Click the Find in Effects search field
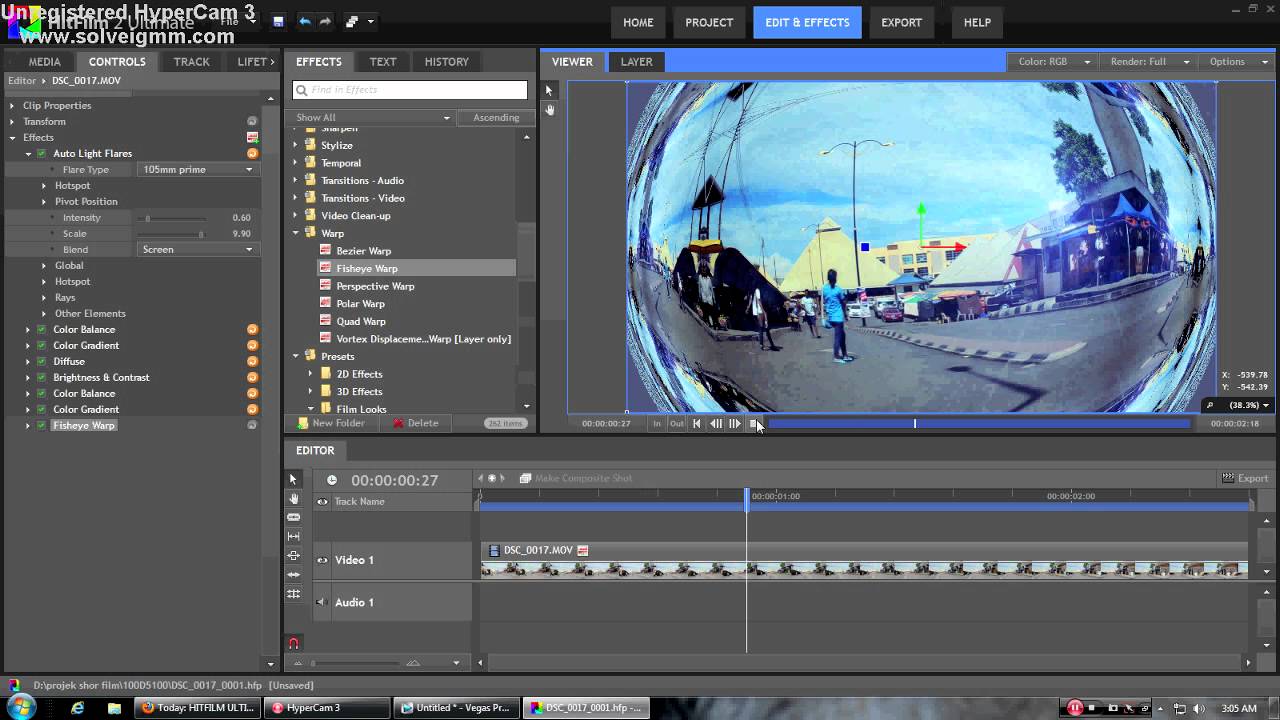1280x720 pixels. tap(410, 90)
